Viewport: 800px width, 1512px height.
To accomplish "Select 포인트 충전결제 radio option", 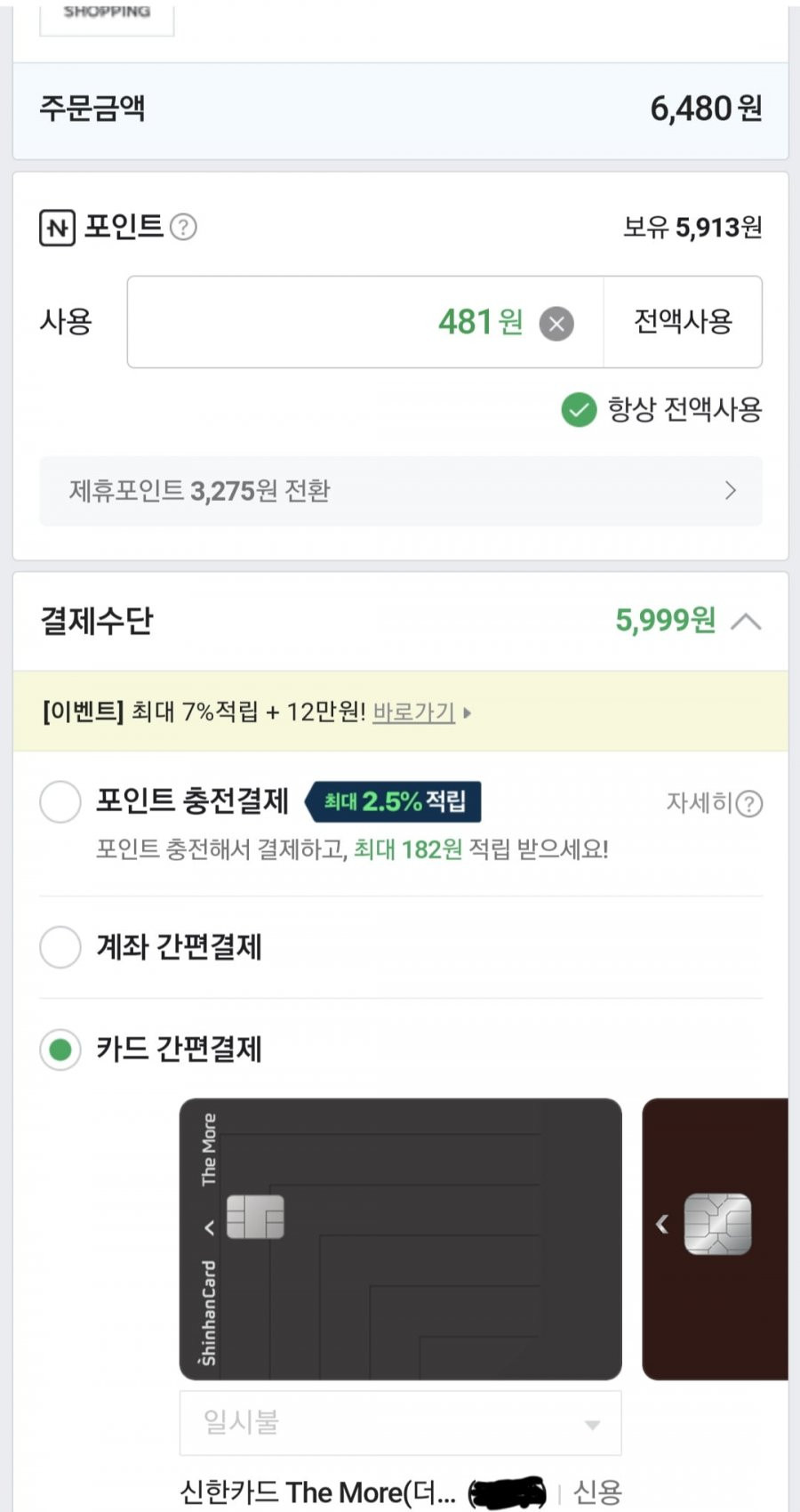I will 60,801.
